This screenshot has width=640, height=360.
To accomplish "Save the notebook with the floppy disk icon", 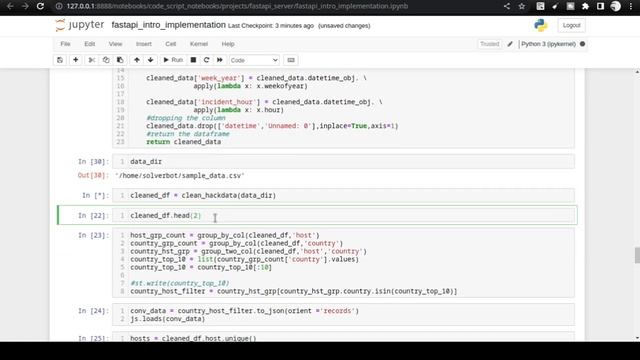I will click(60, 60).
